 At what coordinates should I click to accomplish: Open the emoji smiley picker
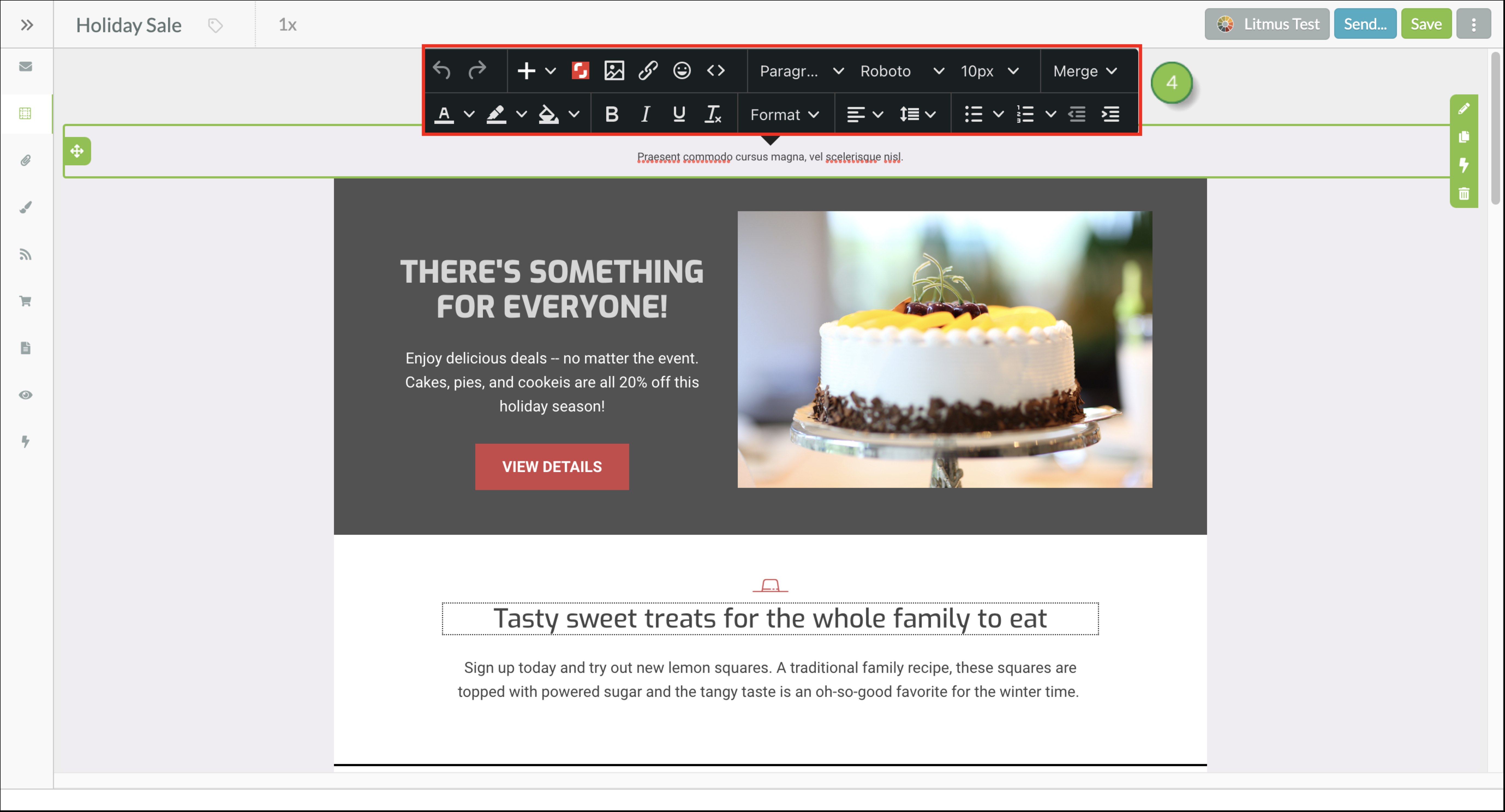(682, 71)
